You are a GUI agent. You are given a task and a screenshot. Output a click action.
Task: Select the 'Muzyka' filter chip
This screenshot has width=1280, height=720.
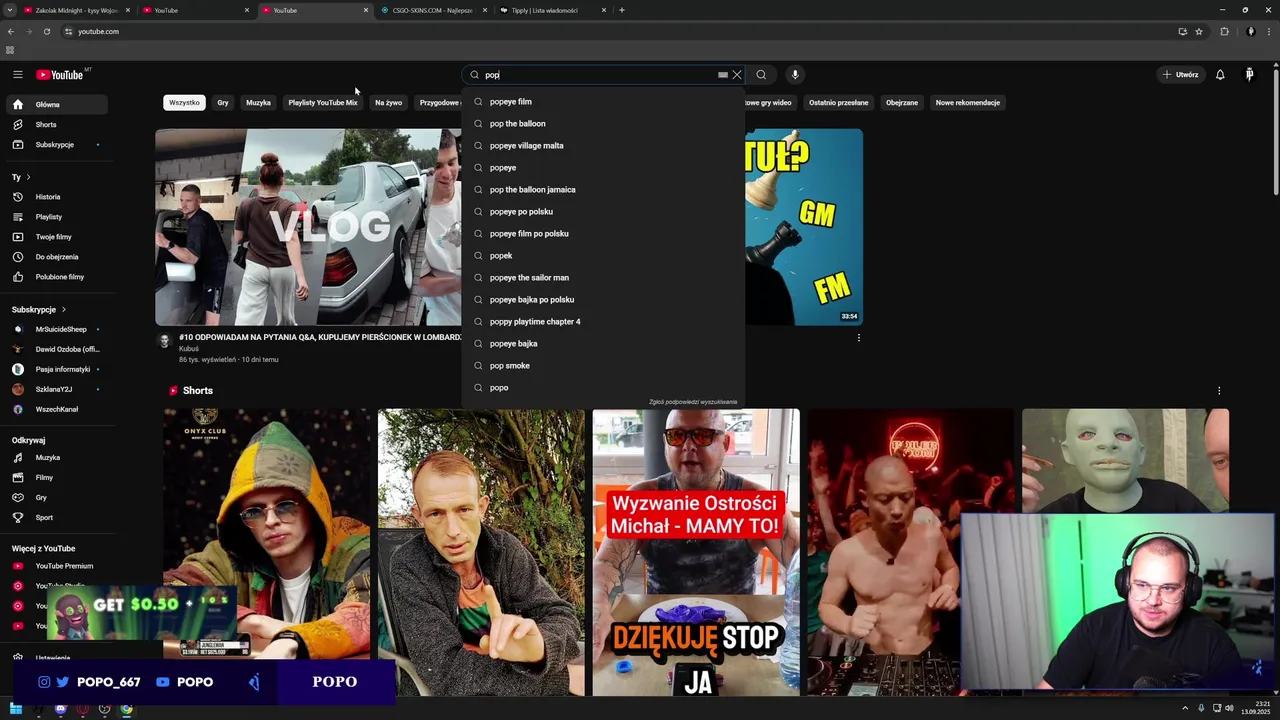pos(258,103)
